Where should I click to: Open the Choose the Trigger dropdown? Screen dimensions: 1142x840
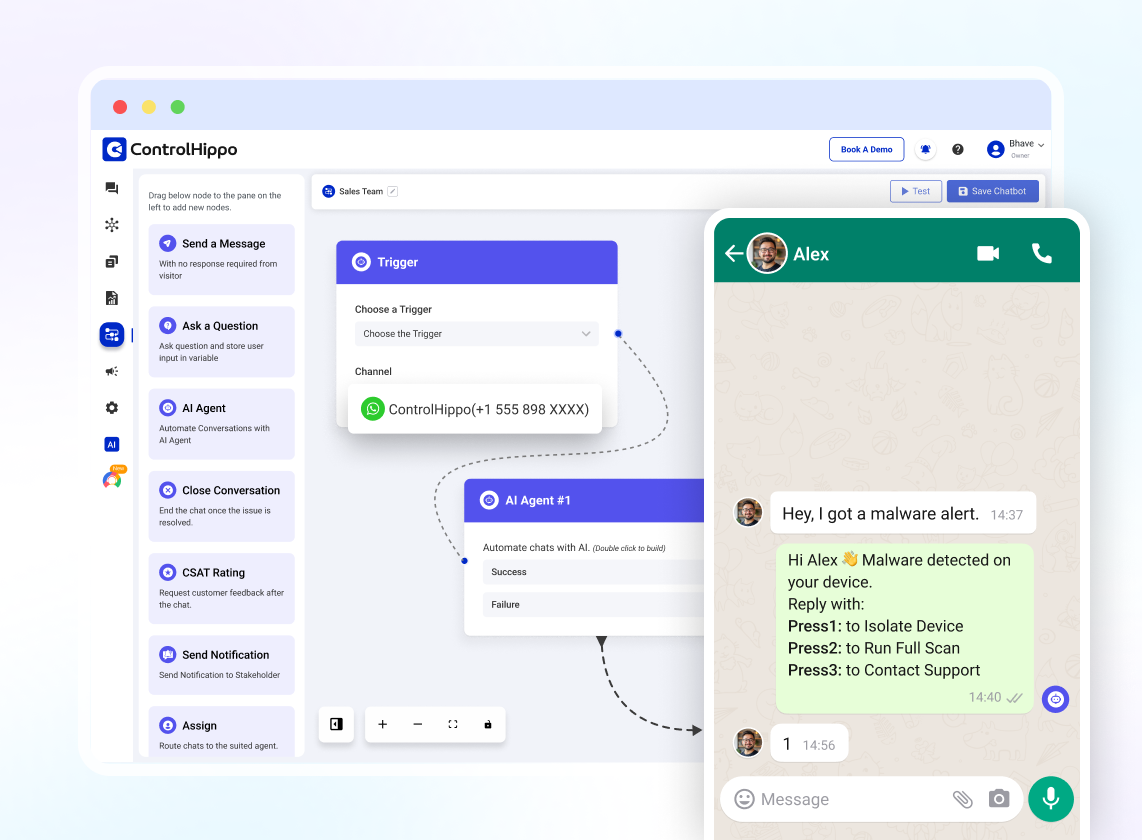[477, 333]
